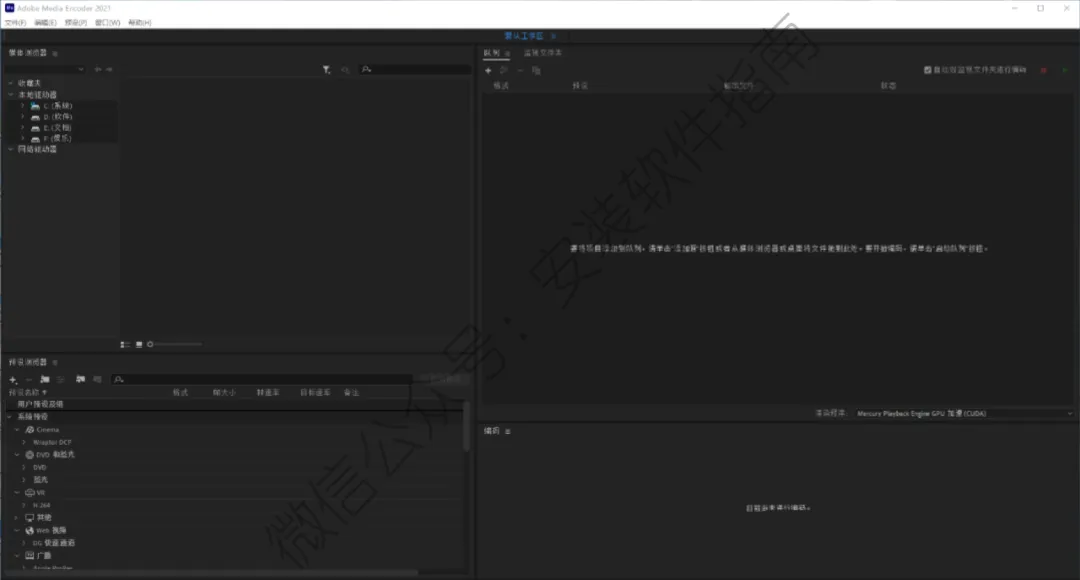Click the red stop queue button
The image size is (1080, 580).
(x=1044, y=70)
